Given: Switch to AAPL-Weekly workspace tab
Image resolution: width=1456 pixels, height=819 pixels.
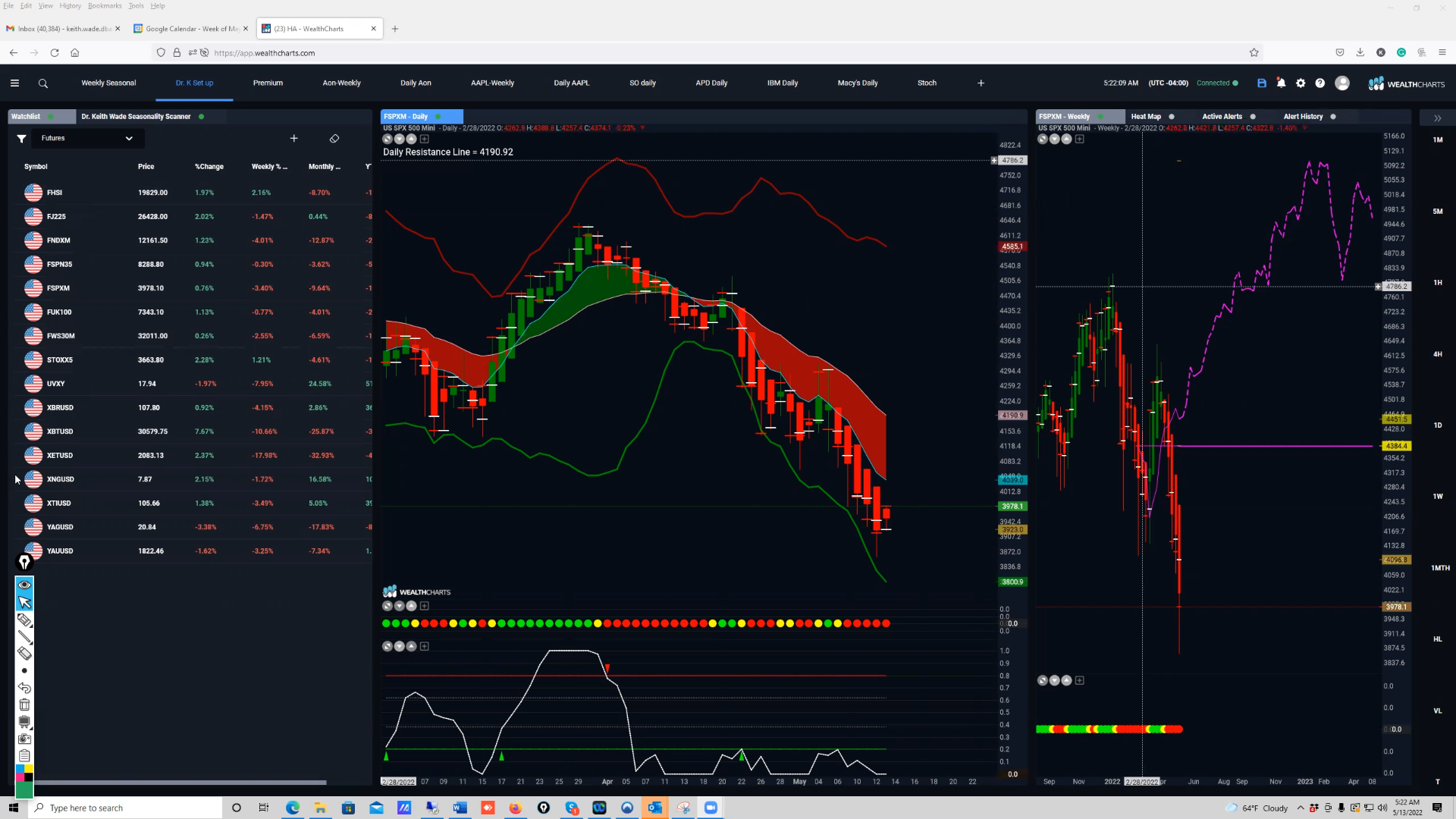Looking at the screenshot, I should 492,83.
